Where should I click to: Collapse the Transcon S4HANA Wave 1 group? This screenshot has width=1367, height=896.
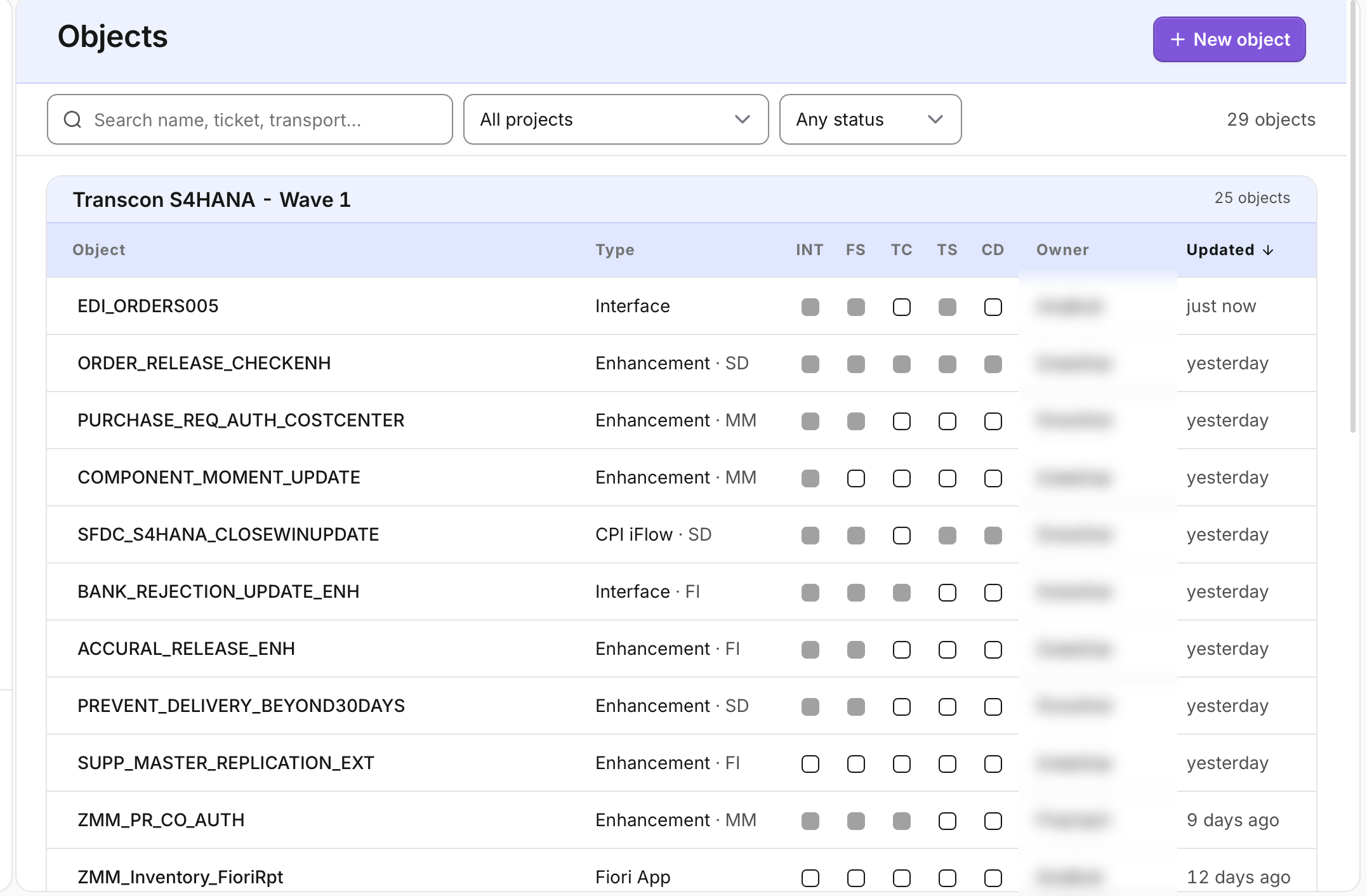[x=681, y=199]
